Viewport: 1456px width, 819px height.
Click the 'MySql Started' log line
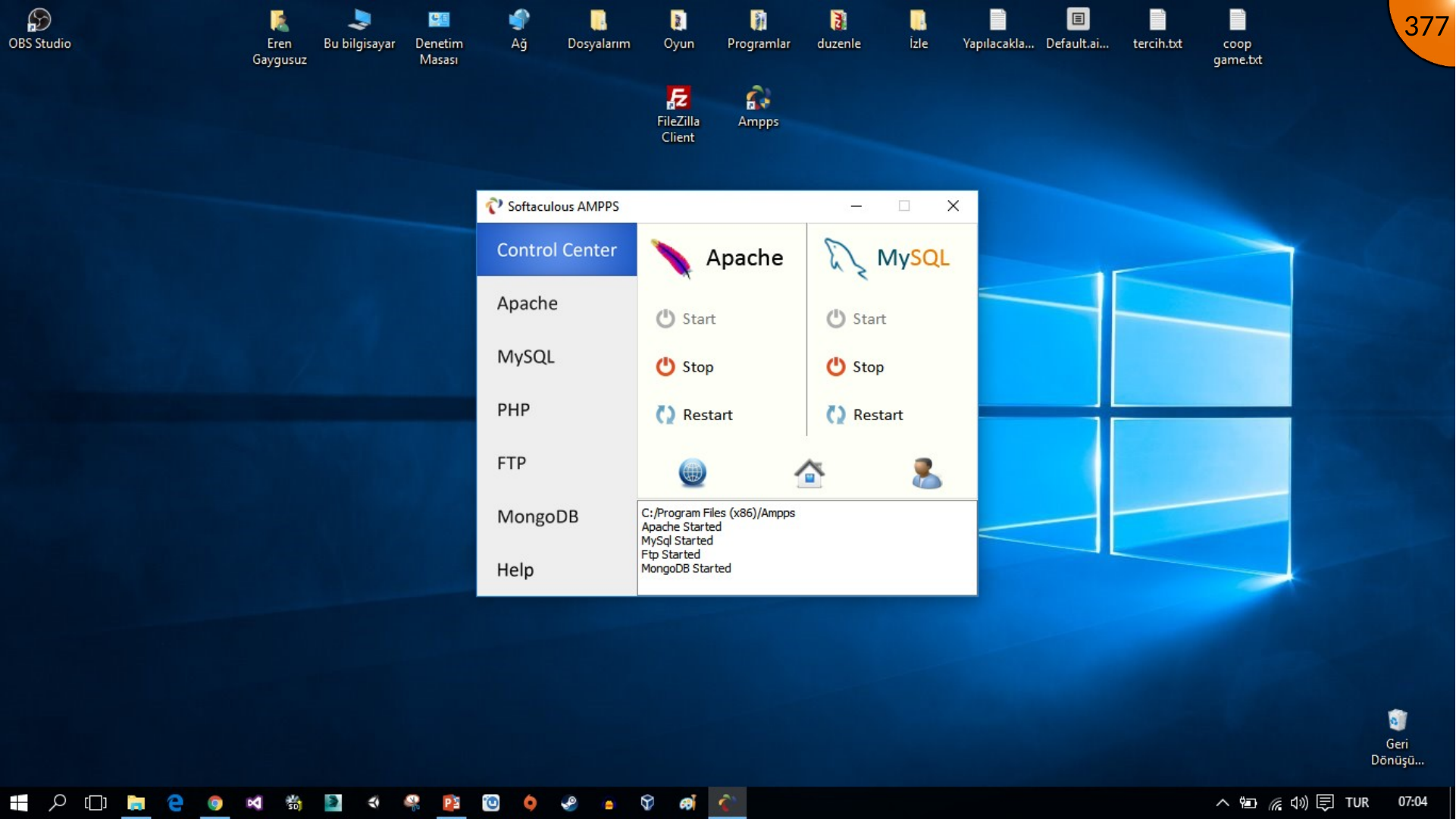[677, 540]
